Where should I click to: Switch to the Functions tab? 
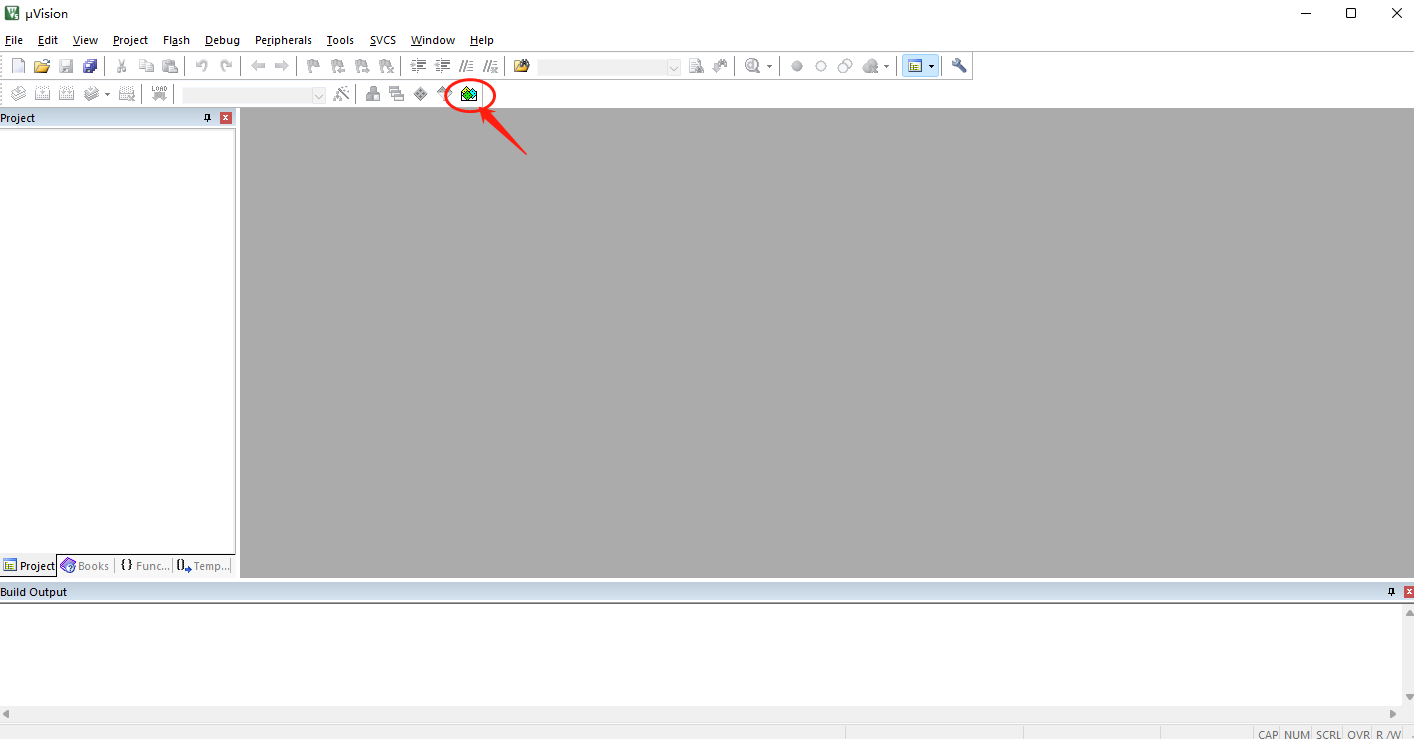pyautogui.click(x=144, y=566)
